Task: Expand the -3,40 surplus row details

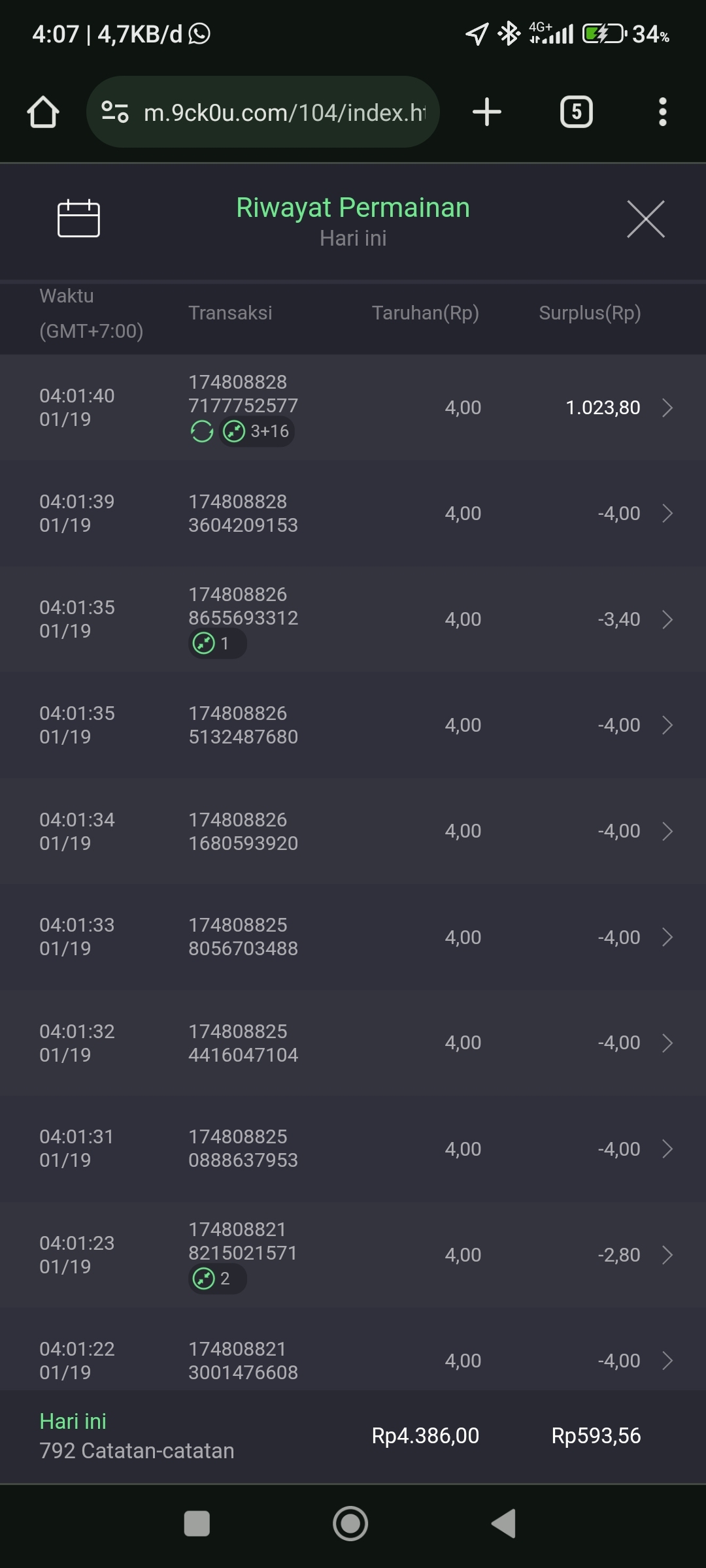Action: [667, 619]
